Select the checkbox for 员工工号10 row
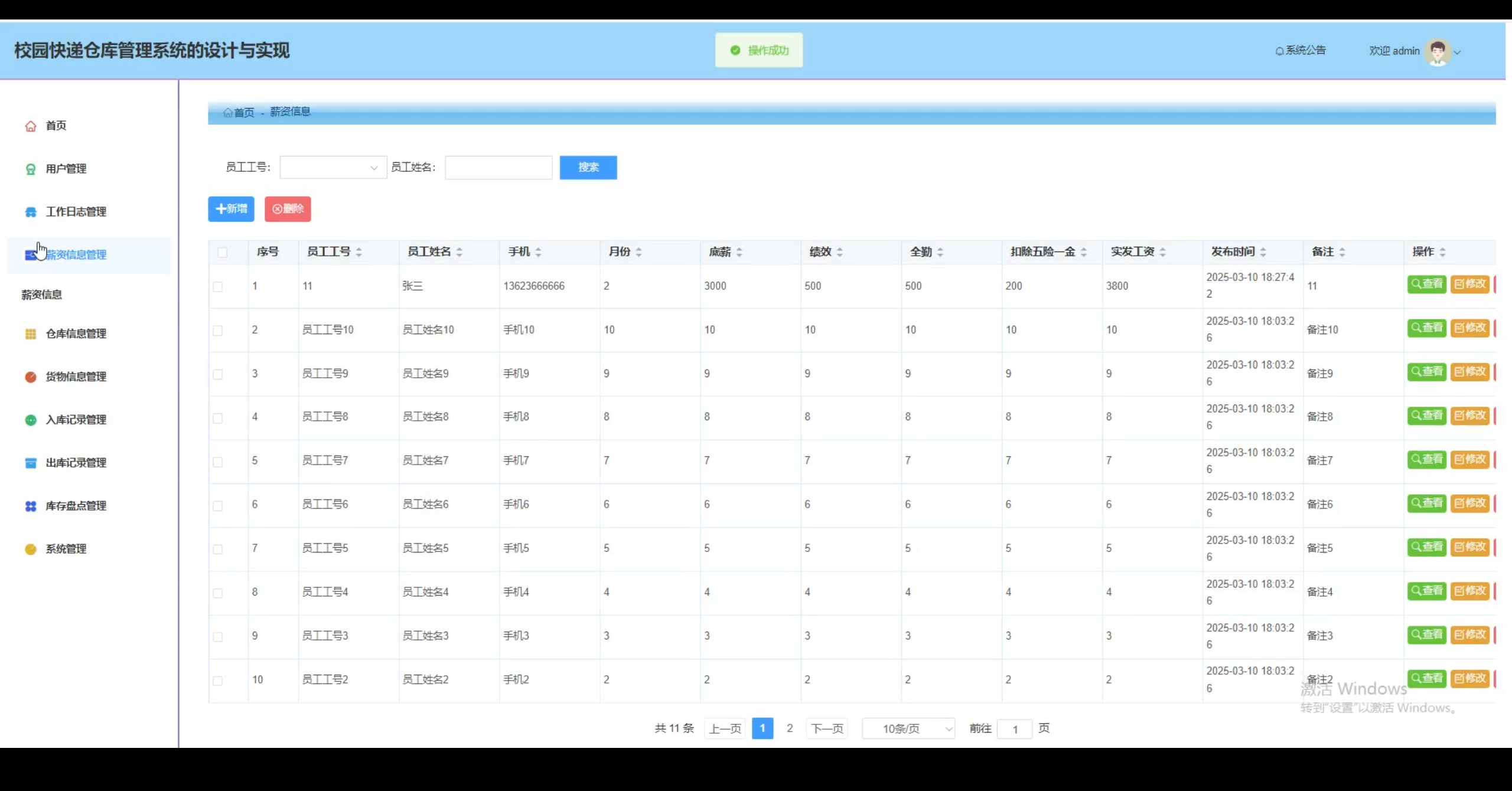The image size is (1512, 791). coord(218,331)
